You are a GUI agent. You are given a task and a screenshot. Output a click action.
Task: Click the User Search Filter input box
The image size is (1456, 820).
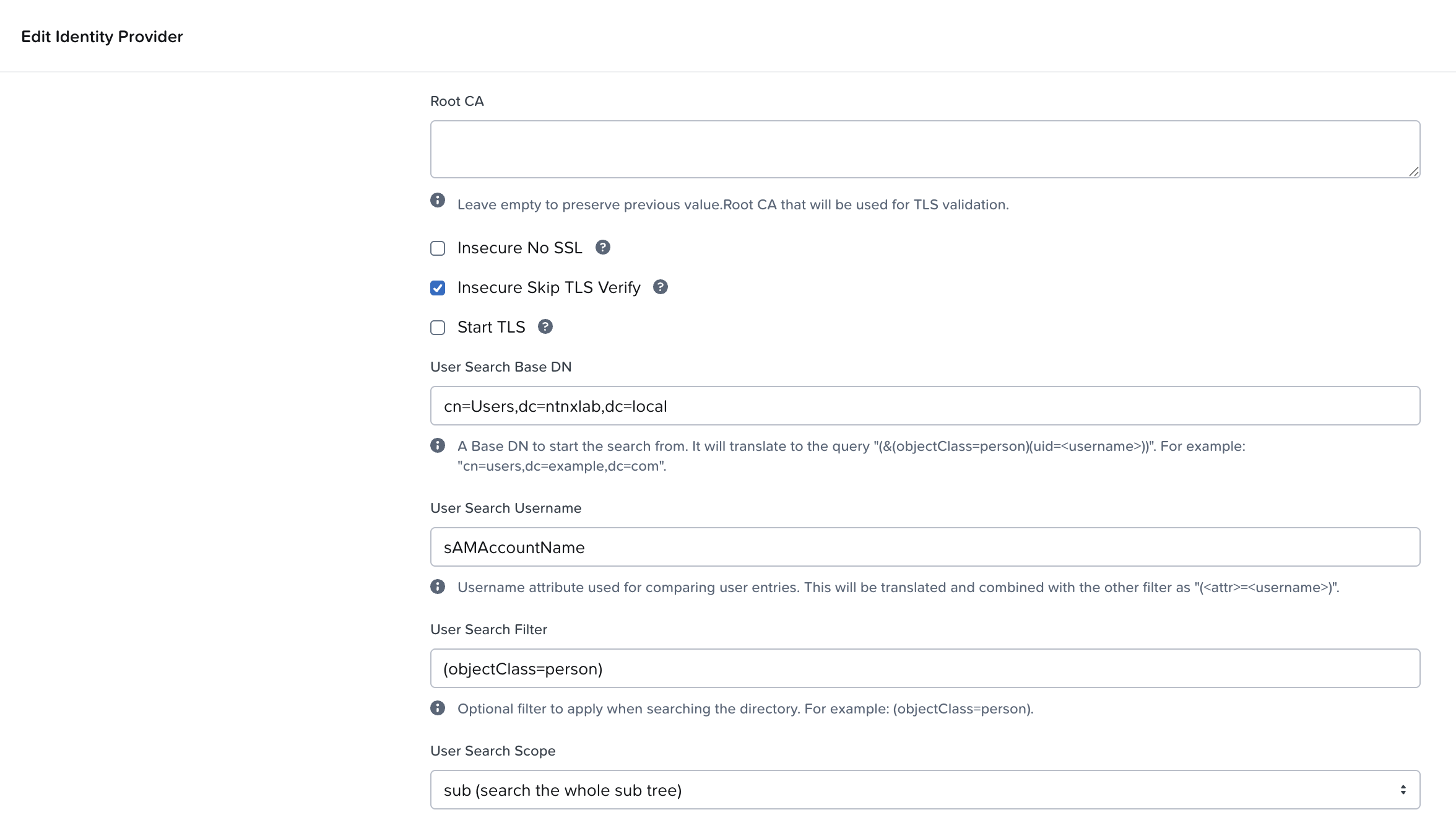coord(925,669)
